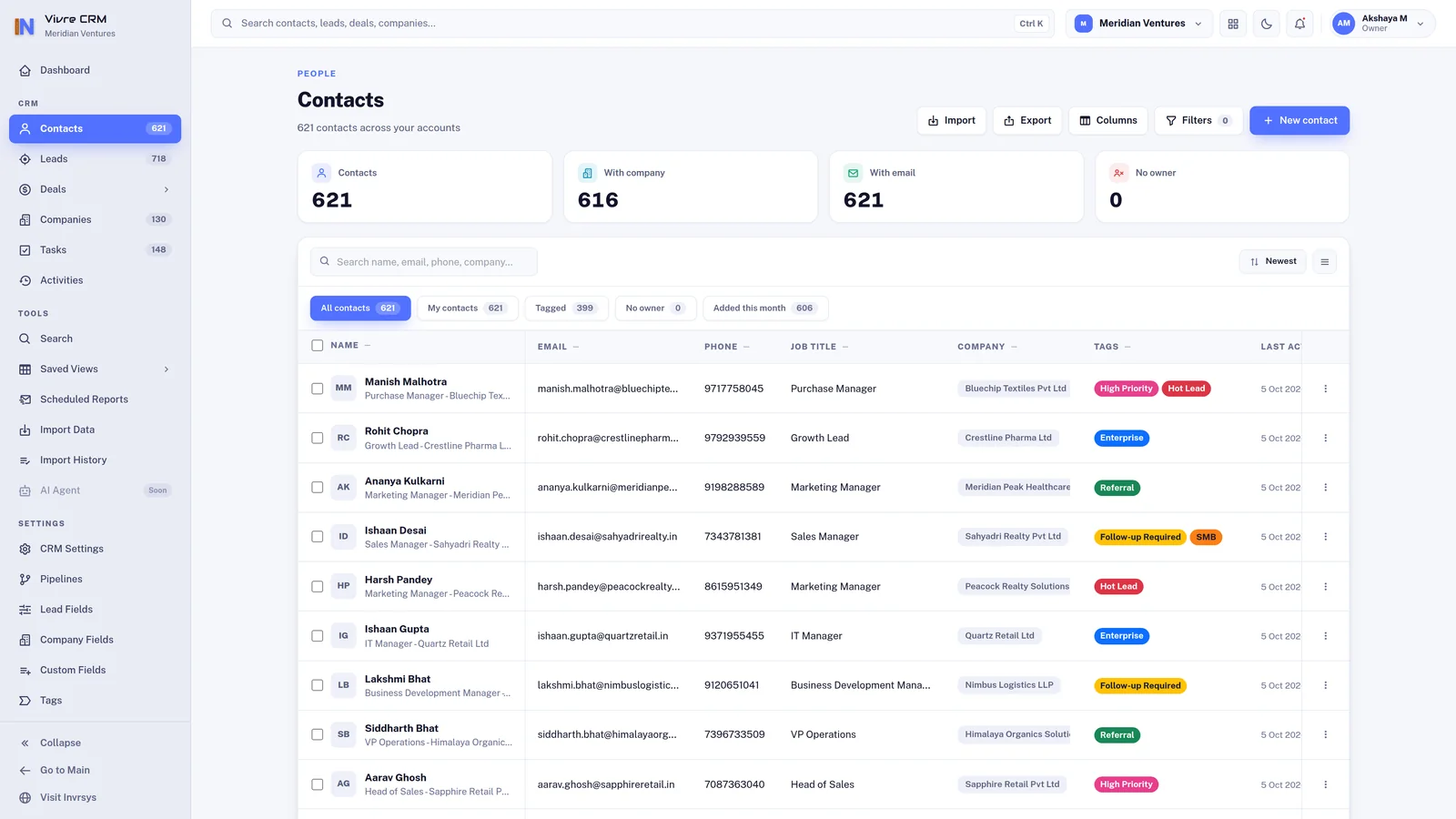Click the Import button

(x=952, y=120)
